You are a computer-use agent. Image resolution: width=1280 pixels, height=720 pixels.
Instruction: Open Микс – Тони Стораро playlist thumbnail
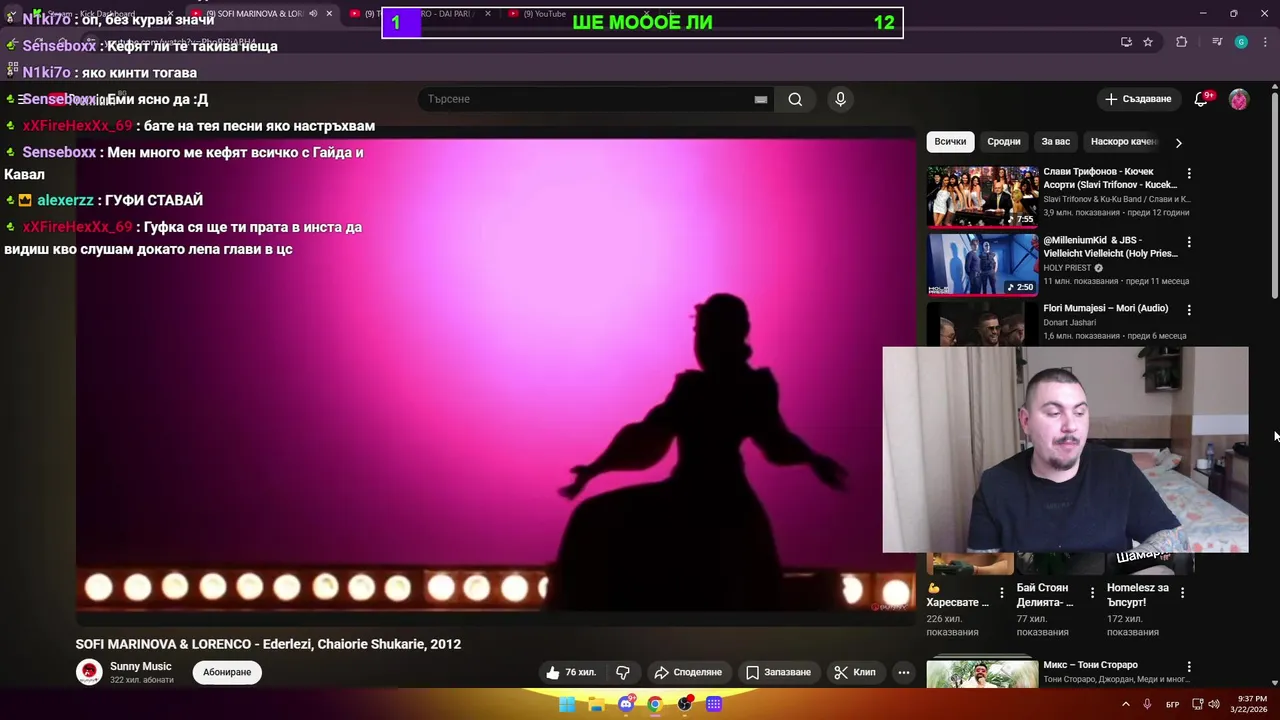point(982,674)
